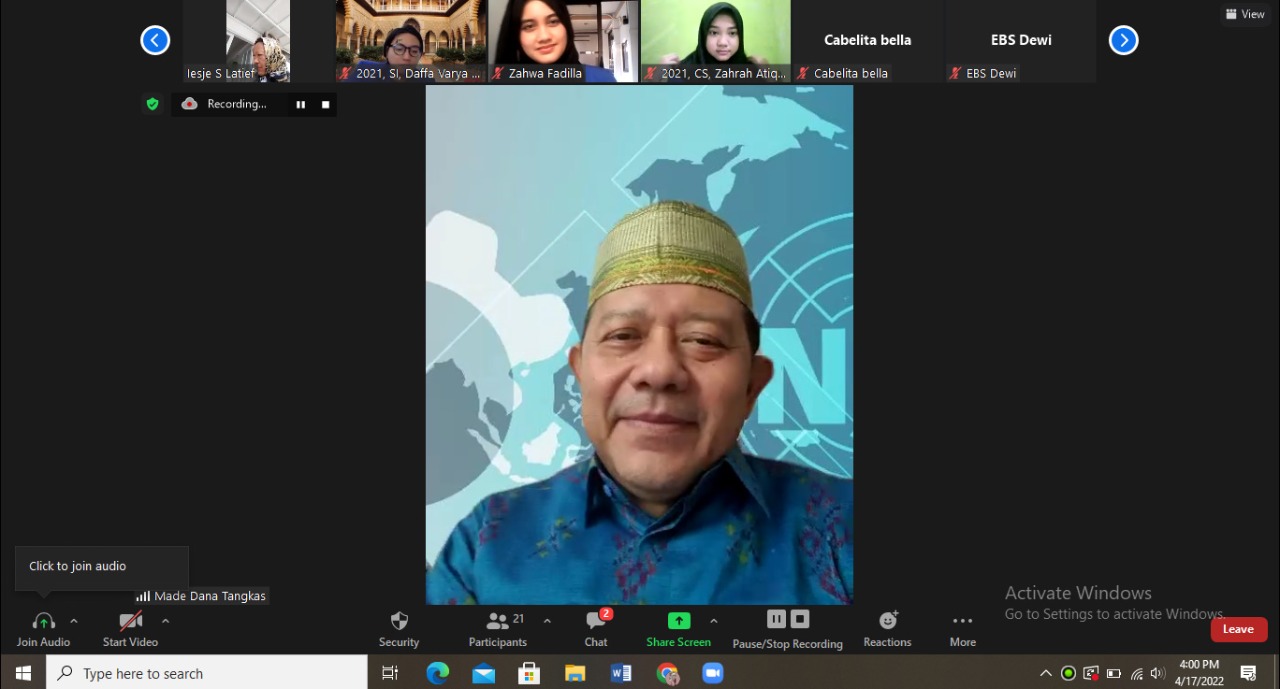Leave the meeting

coord(1238,629)
